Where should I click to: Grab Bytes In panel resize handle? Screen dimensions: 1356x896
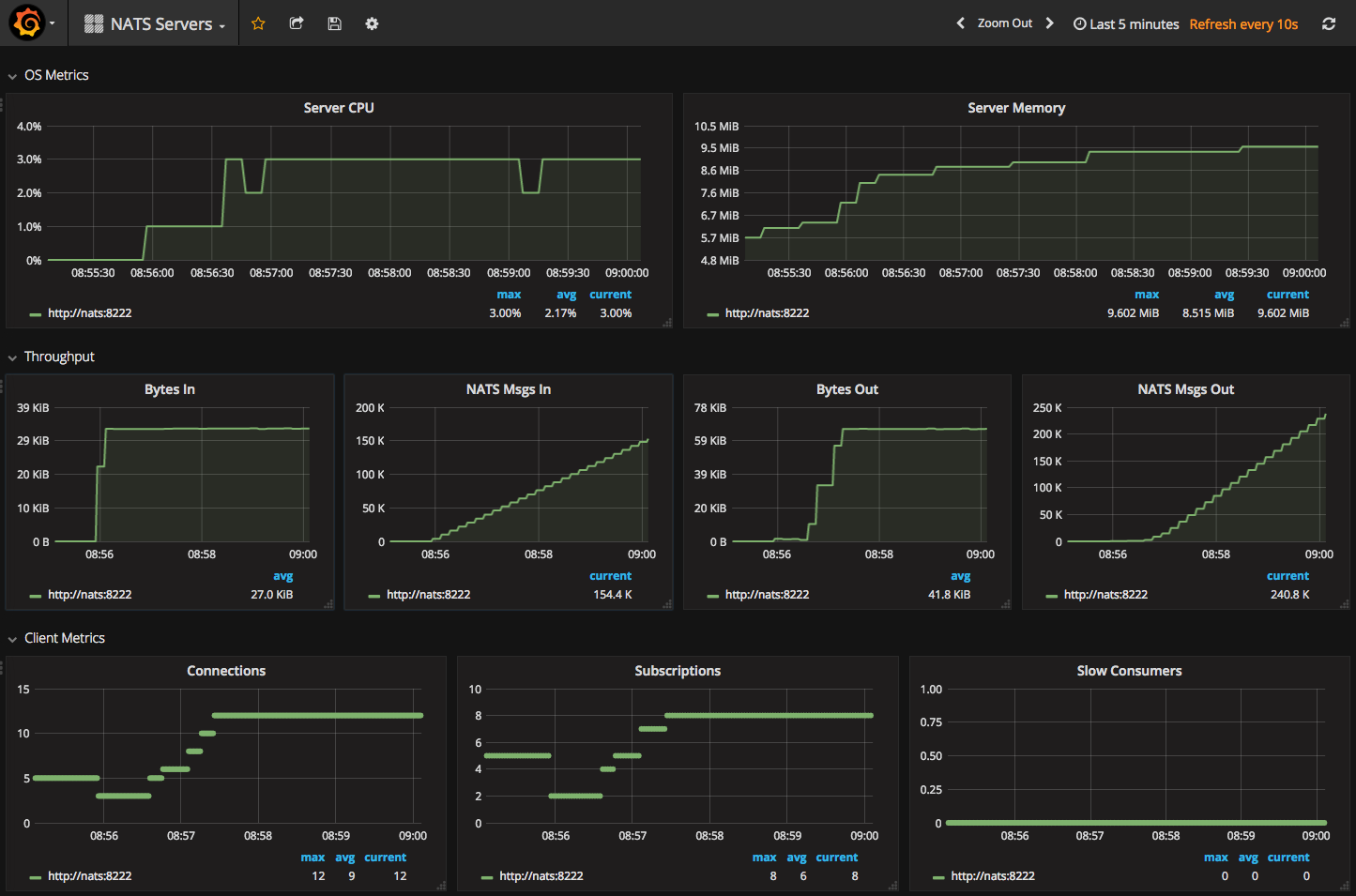[x=328, y=604]
